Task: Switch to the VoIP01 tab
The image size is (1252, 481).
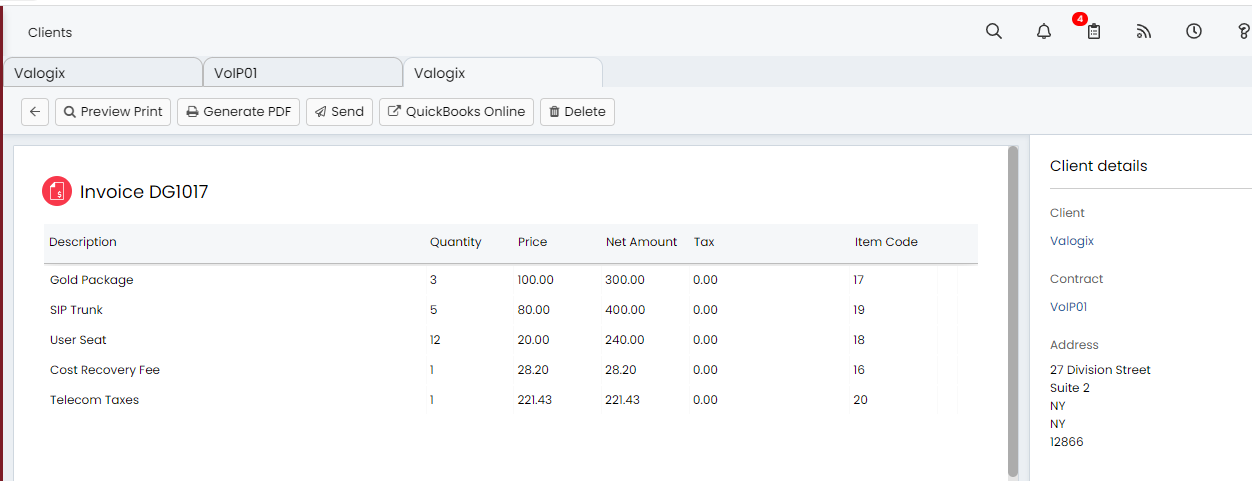Action: 301,73
